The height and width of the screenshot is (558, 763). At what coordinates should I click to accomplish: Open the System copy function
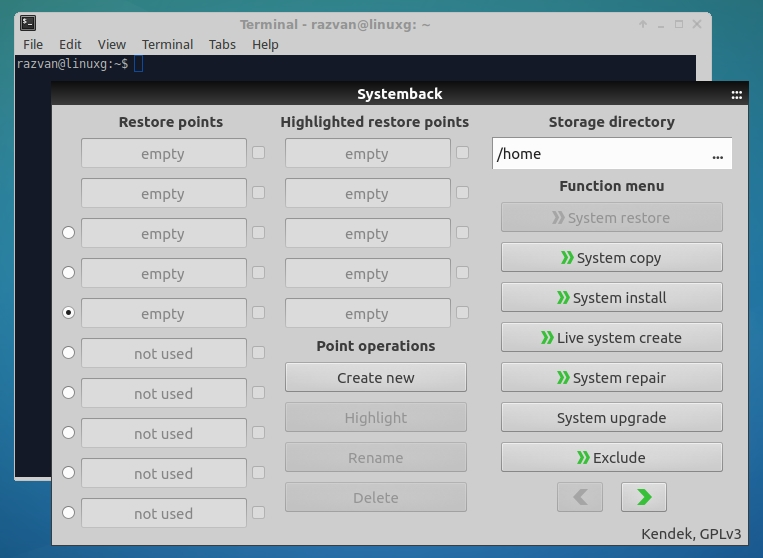coord(612,257)
